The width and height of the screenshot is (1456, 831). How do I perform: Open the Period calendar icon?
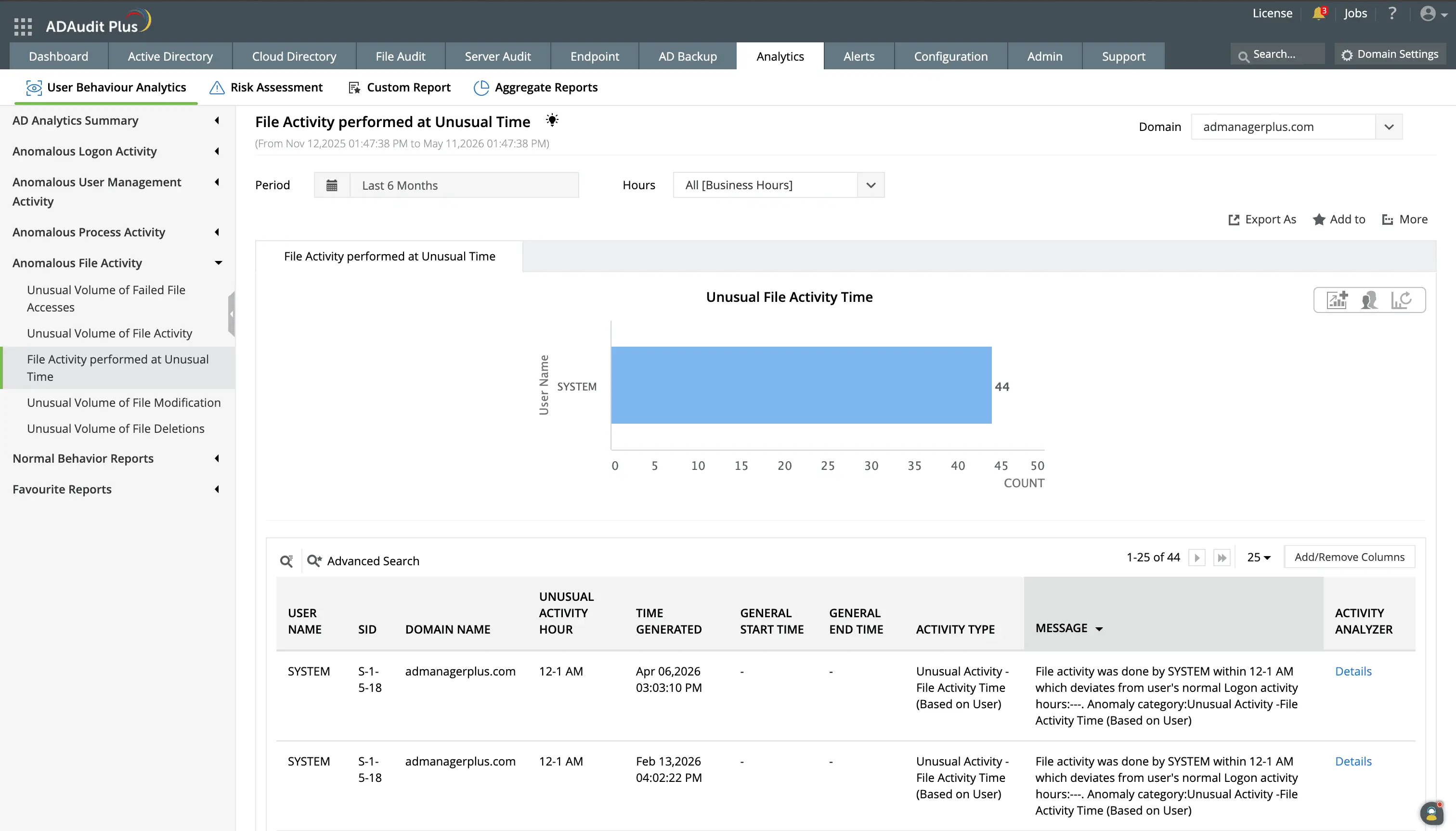pos(332,185)
